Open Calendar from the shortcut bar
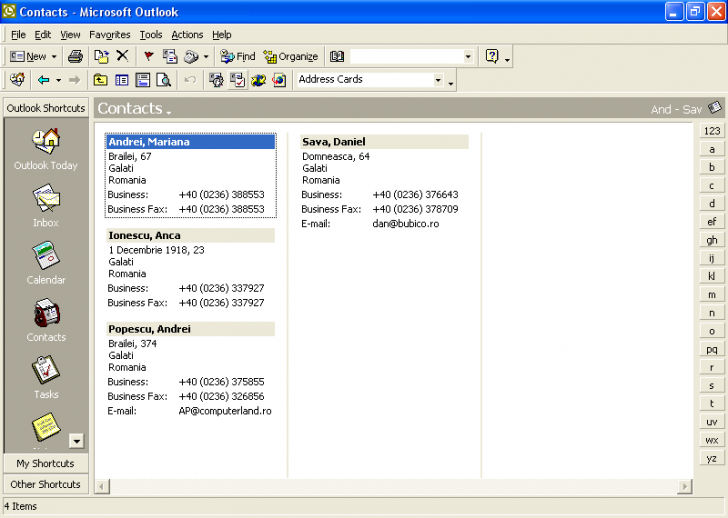This screenshot has height=518, width=728. click(x=46, y=263)
